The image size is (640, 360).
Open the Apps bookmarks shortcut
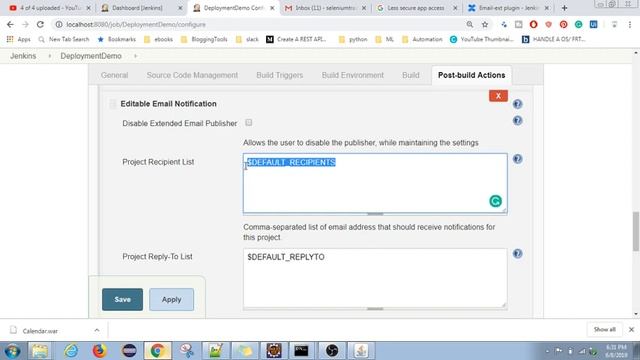19,39
